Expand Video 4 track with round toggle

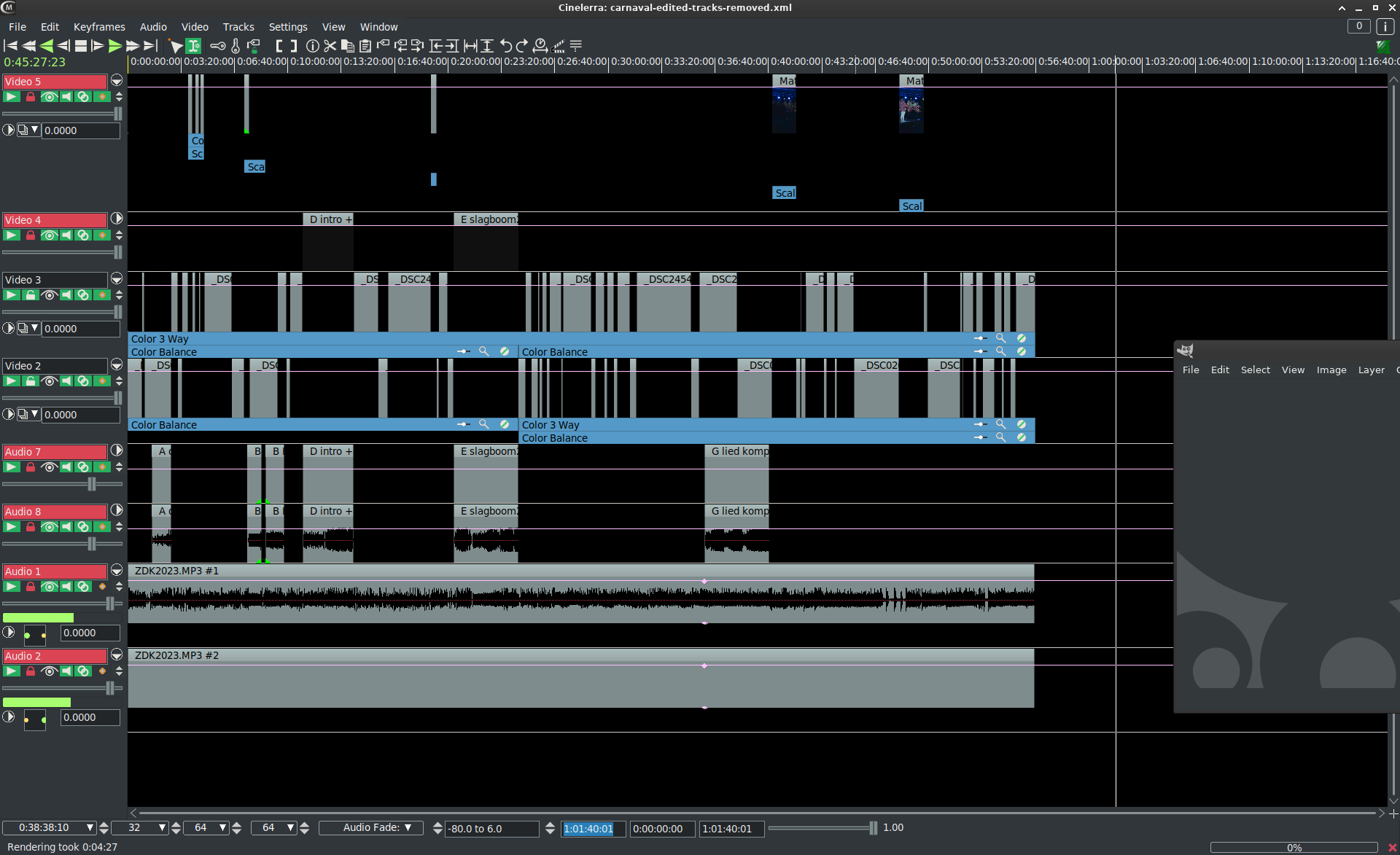[x=117, y=219]
